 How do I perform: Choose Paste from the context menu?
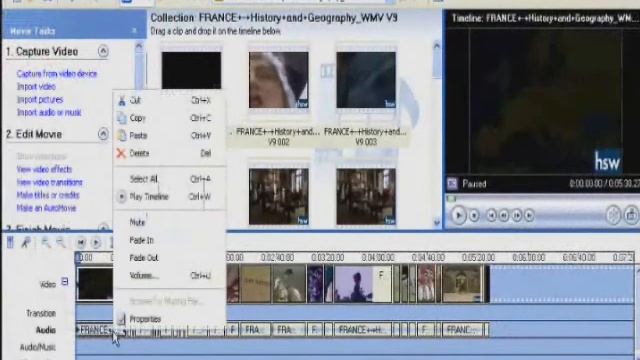tap(169, 136)
